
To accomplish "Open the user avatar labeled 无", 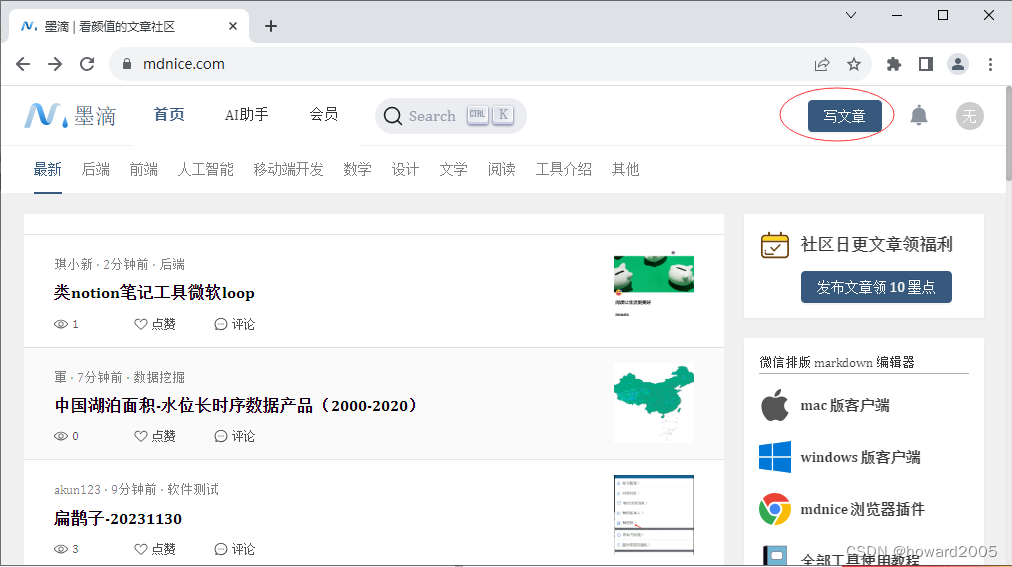I will (x=969, y=116).
